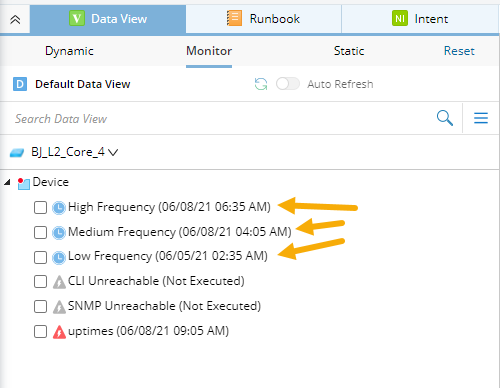Viewport: 500px width, 388px height.
Task: Click the BJ_L2_Core_4 device icon
Action: point(17,153)
